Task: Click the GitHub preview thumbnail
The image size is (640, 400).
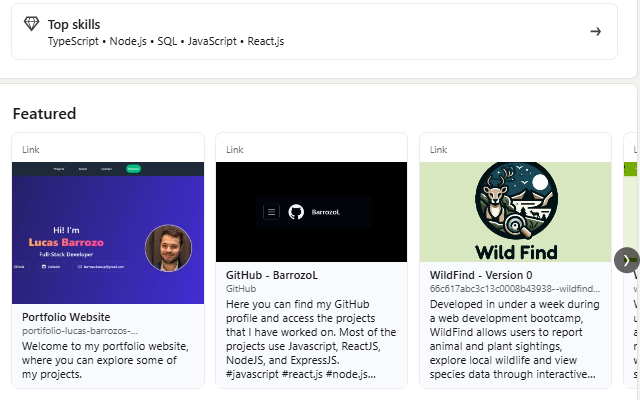Action: (x=311, y=212)
